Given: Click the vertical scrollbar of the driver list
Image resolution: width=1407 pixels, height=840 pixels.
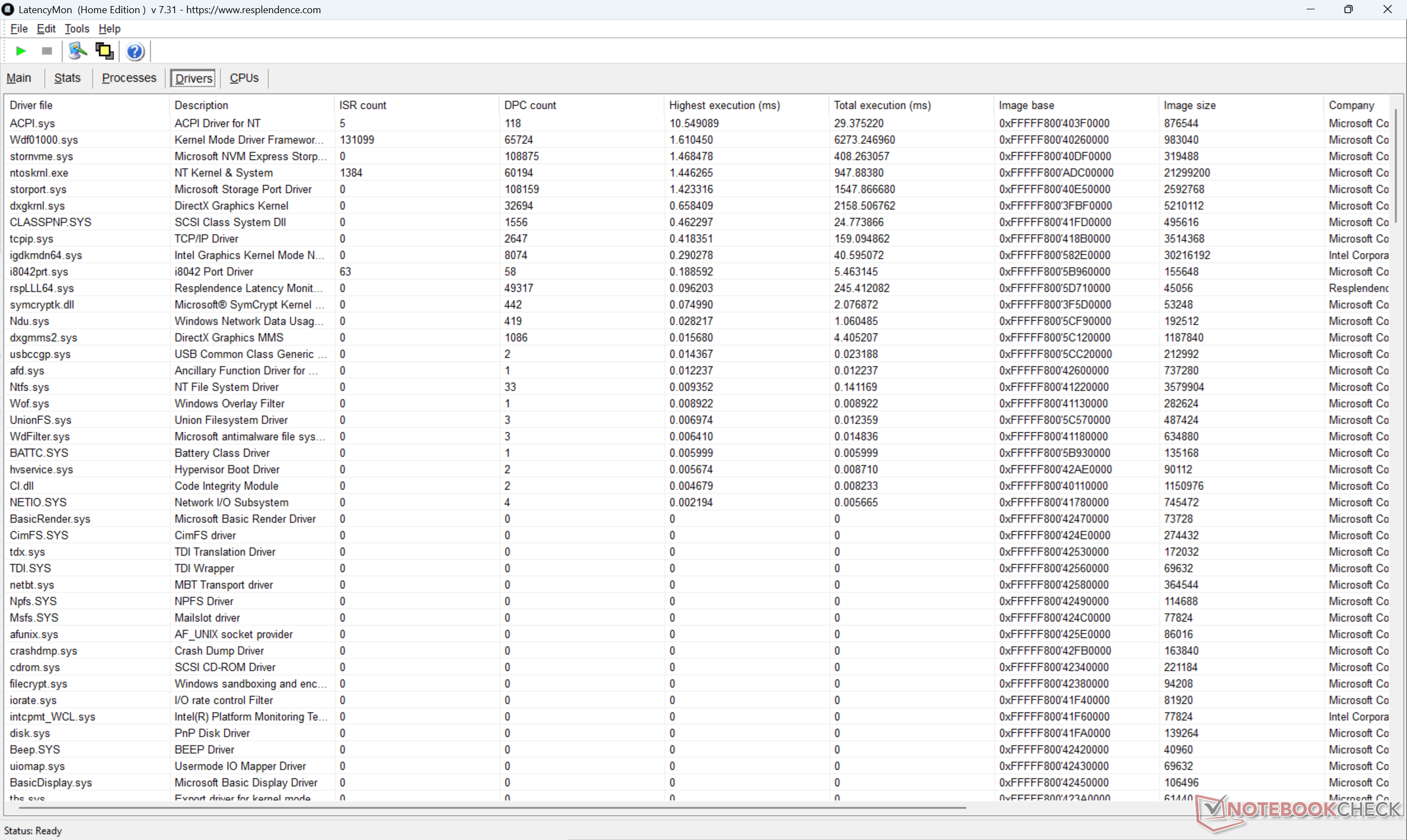Looking at the screenshot, I should tap(1395, 166).
